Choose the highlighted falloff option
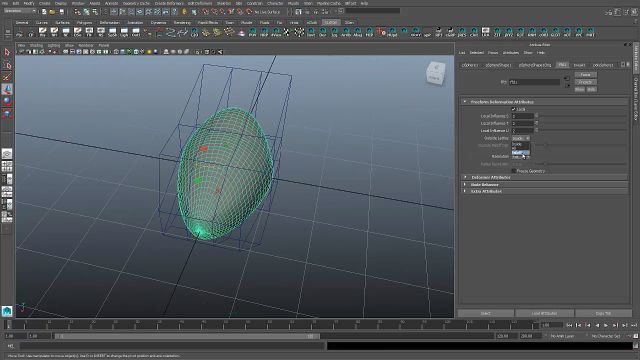The image size is (640, 360). tap(521, 153)
